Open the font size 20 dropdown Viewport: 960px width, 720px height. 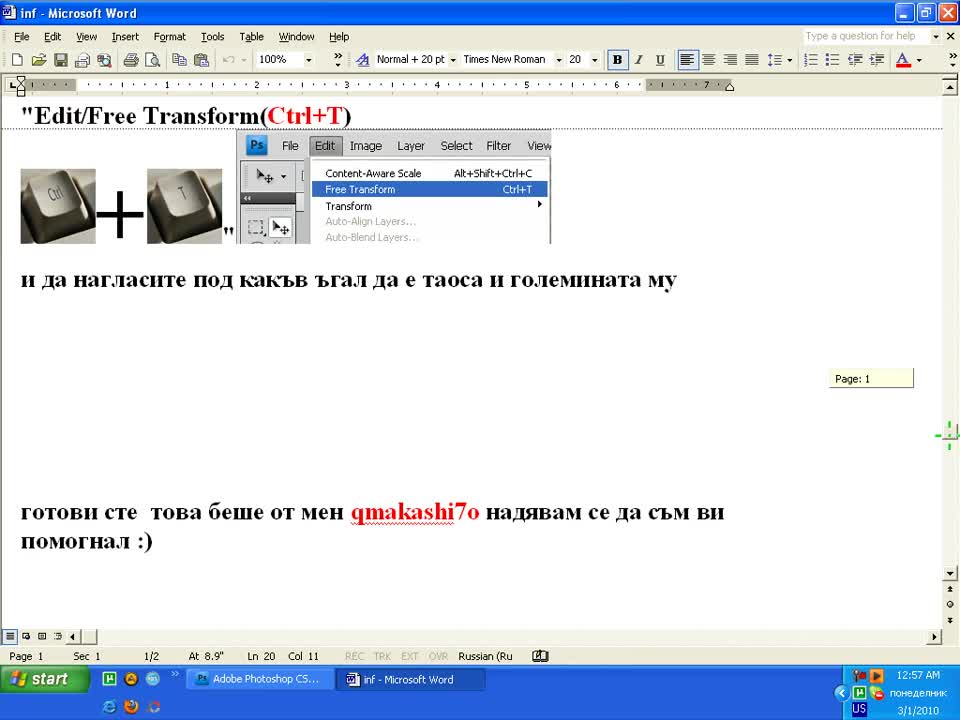594,60
